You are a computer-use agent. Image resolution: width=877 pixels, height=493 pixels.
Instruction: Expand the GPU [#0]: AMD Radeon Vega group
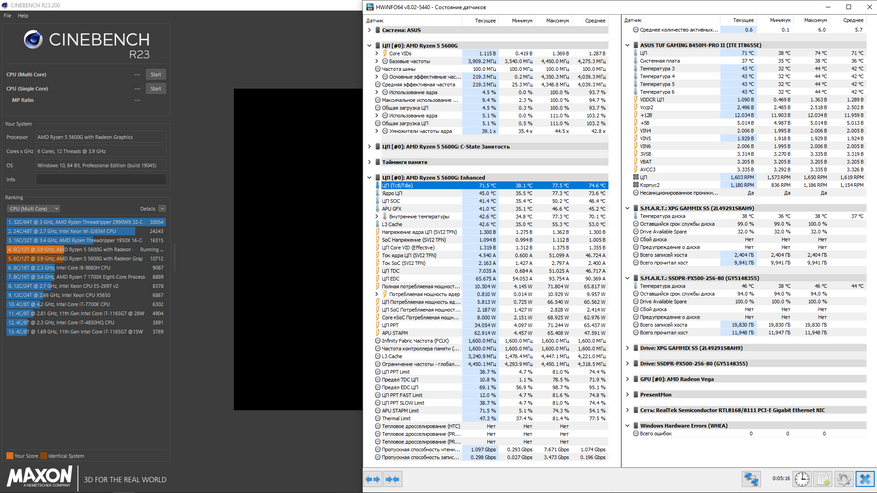[628, 379]
